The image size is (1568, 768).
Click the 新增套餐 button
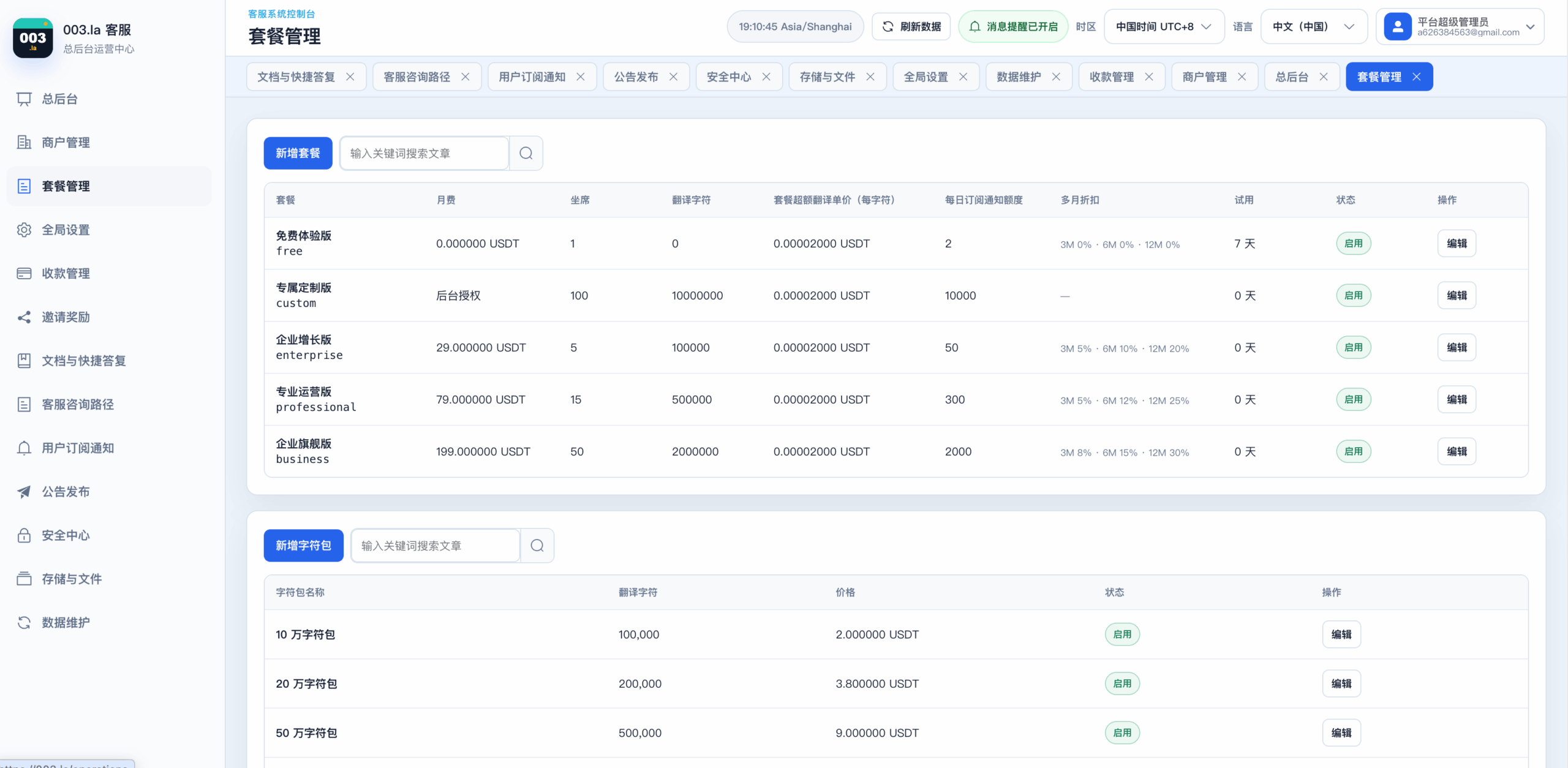[298, 153]
